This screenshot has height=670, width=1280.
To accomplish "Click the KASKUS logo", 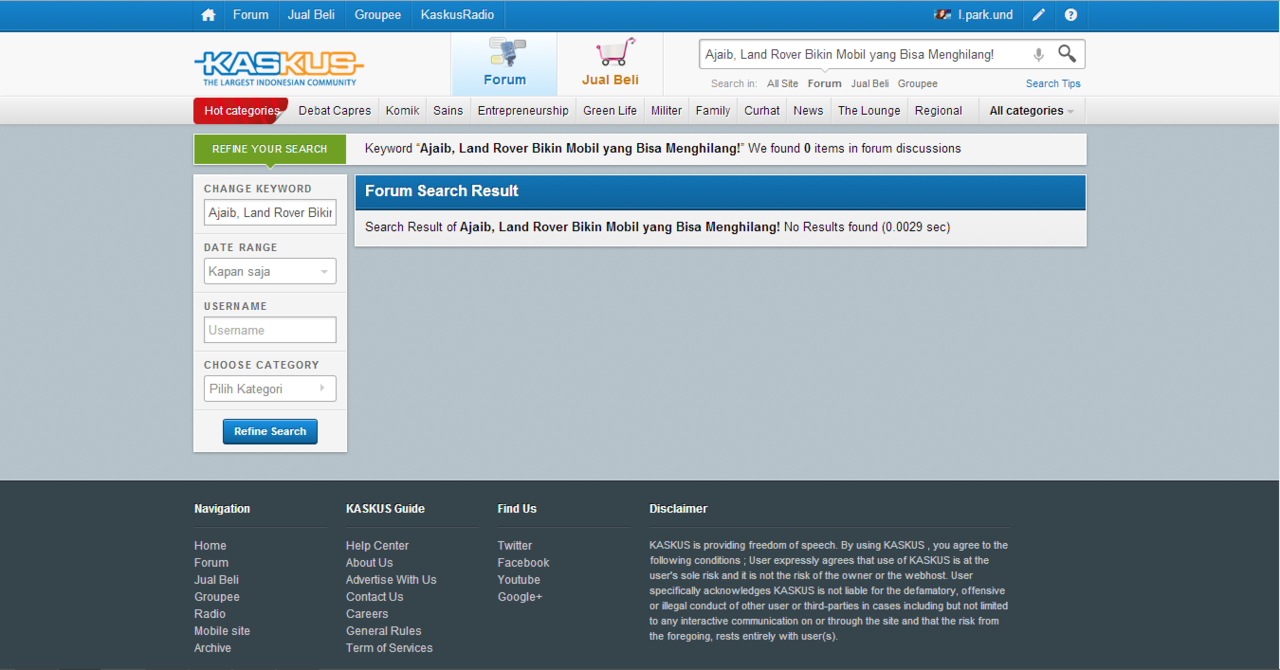I will (279, 68).
